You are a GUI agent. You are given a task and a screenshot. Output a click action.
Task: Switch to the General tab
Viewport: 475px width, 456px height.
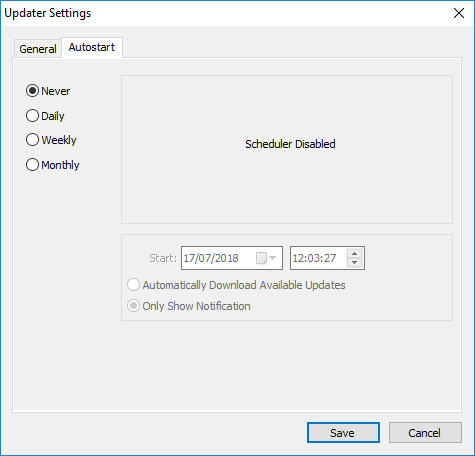38,49
